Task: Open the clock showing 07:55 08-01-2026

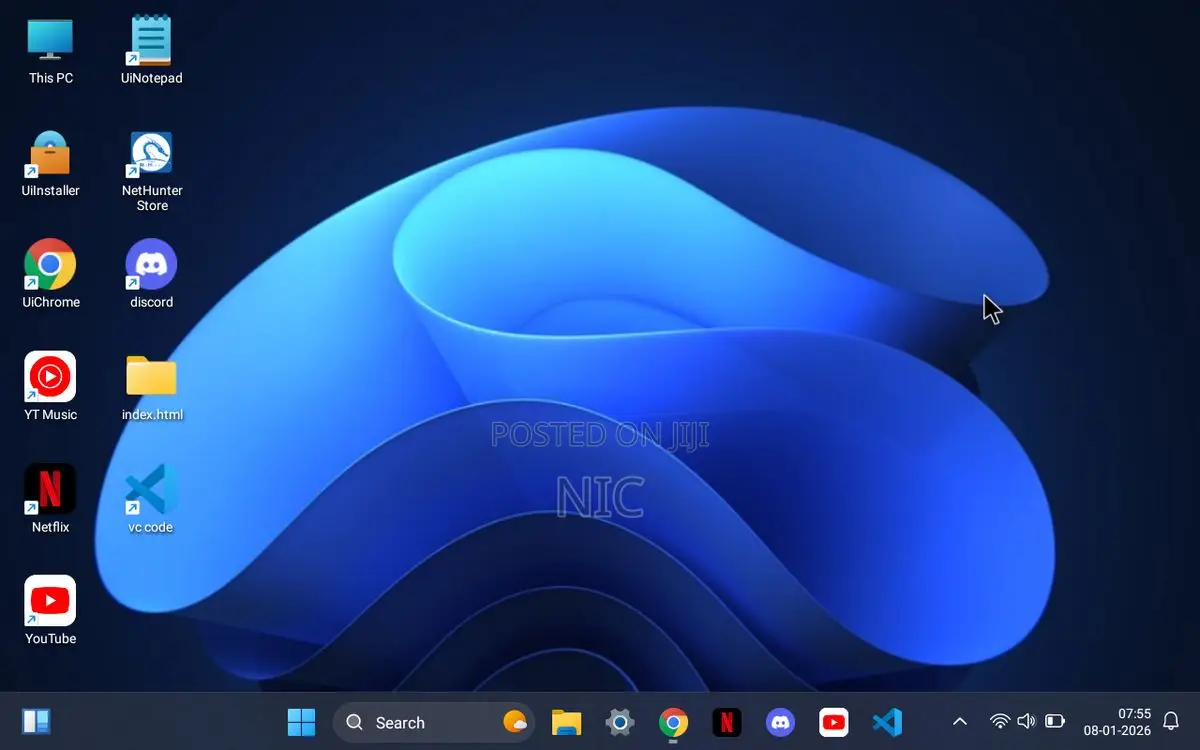Action: click(x=1117, y=722)
